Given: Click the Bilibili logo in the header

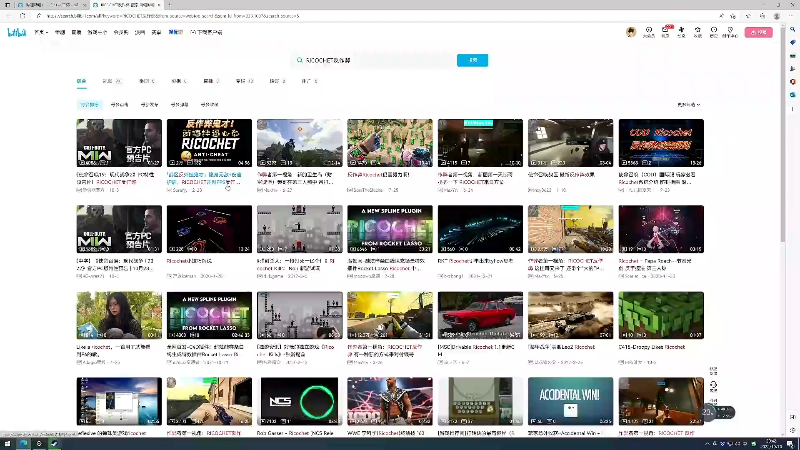Looking at the screenshot, I should click(x=16, y=32).
